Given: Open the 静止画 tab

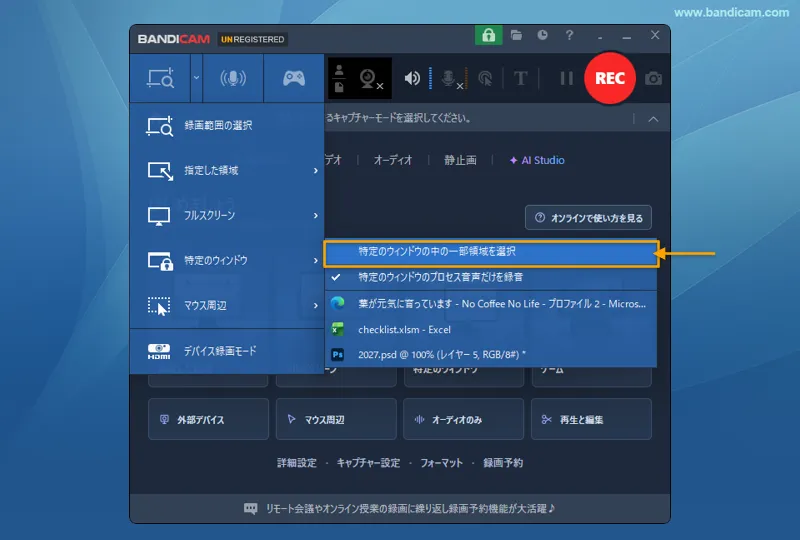Looking at the screenshot, I should [460, 160].
